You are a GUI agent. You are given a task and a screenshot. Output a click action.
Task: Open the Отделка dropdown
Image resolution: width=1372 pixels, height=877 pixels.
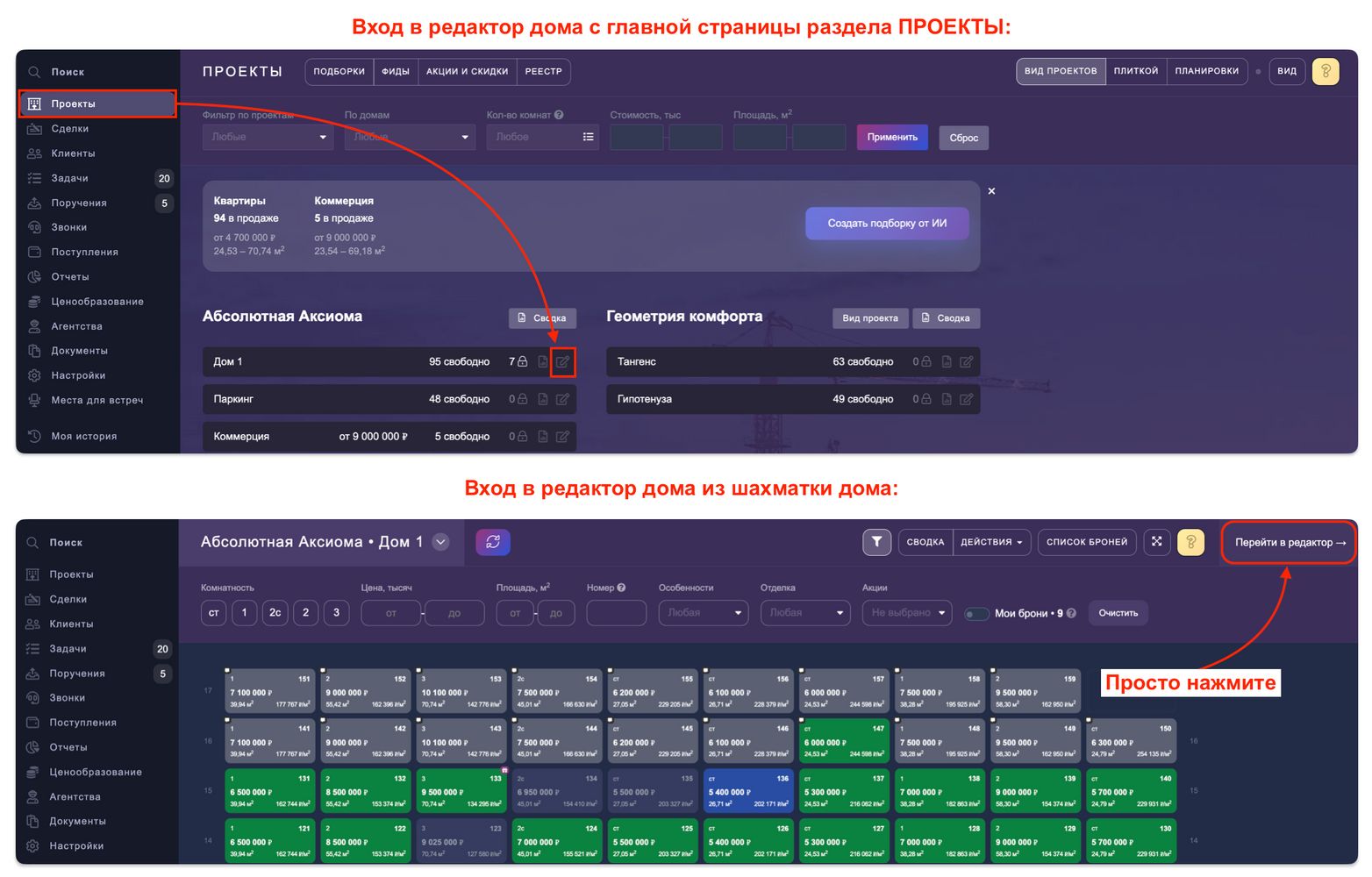(805, 612)
